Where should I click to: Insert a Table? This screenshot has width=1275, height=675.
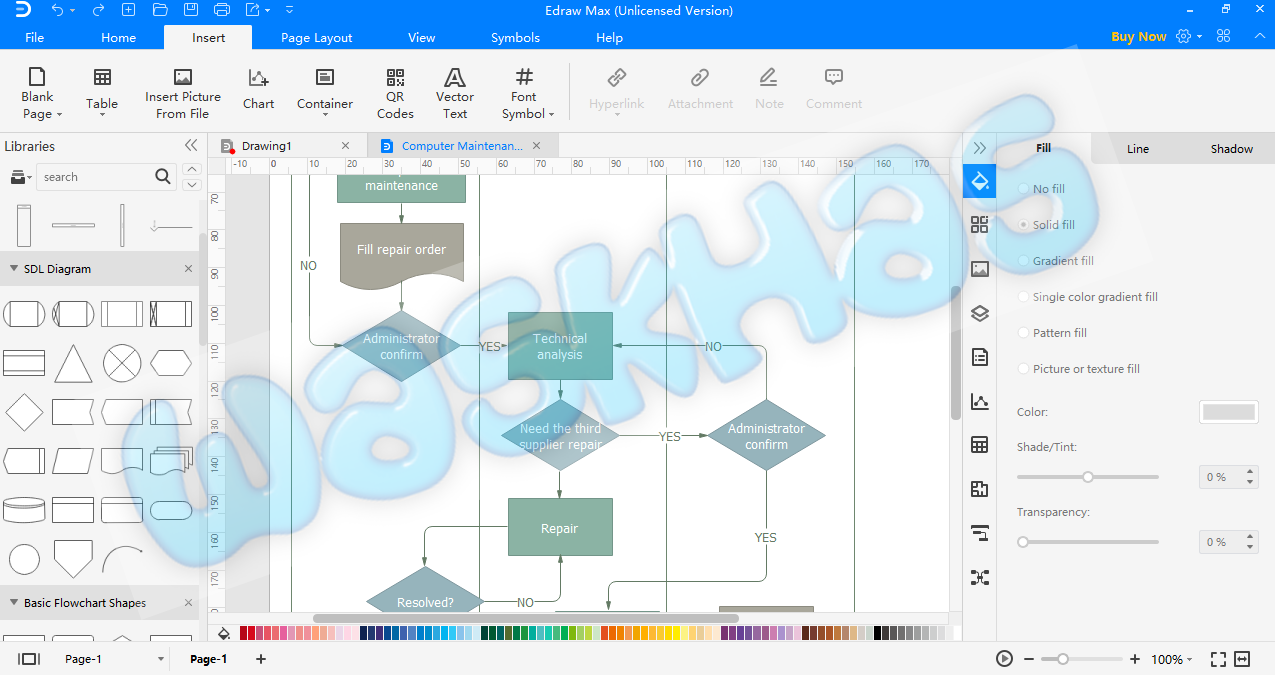[102, 93]
